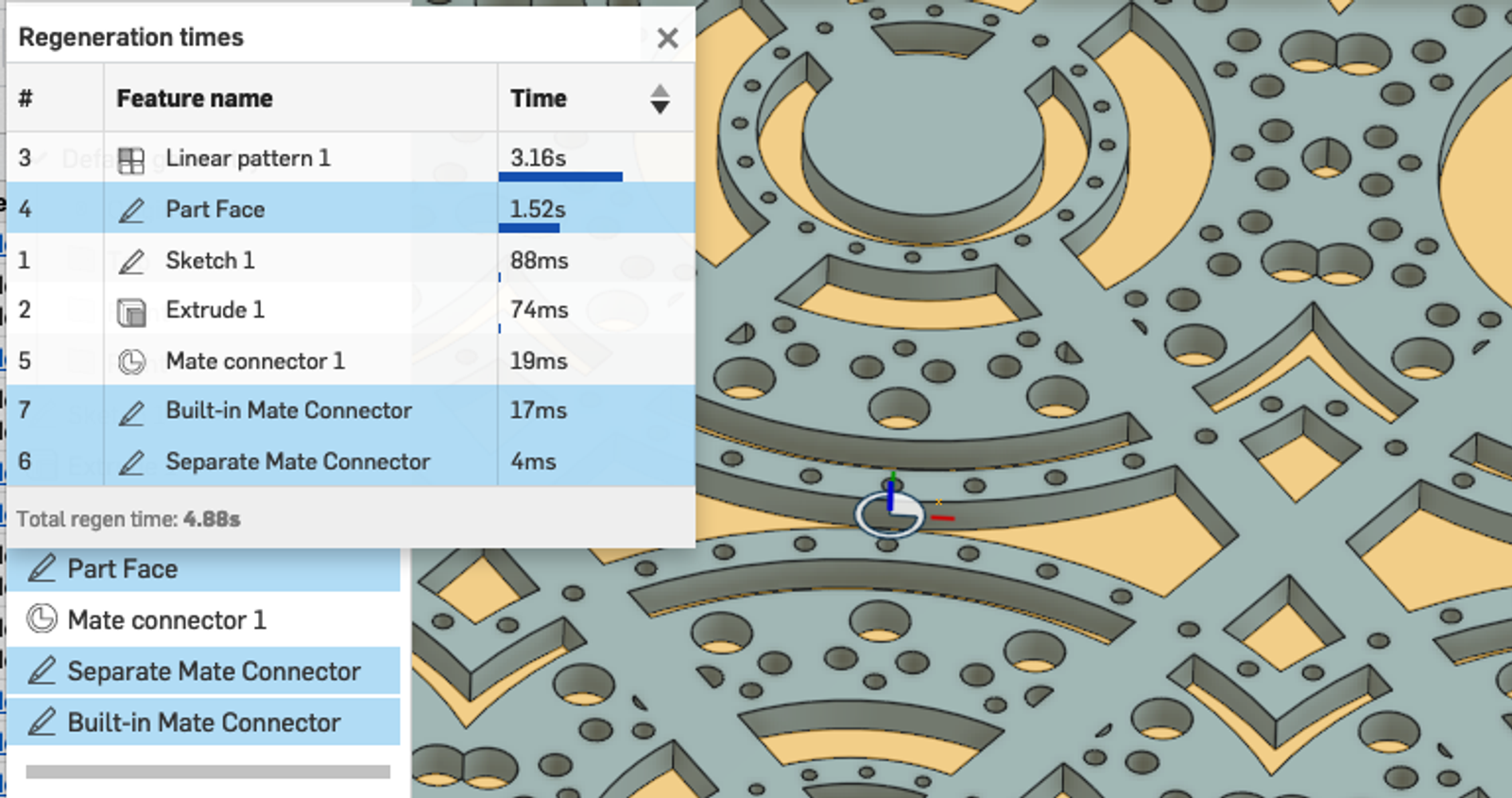
Task: Click the Separate Mate Connector pencil icon in table
Action: coord(131,462)
